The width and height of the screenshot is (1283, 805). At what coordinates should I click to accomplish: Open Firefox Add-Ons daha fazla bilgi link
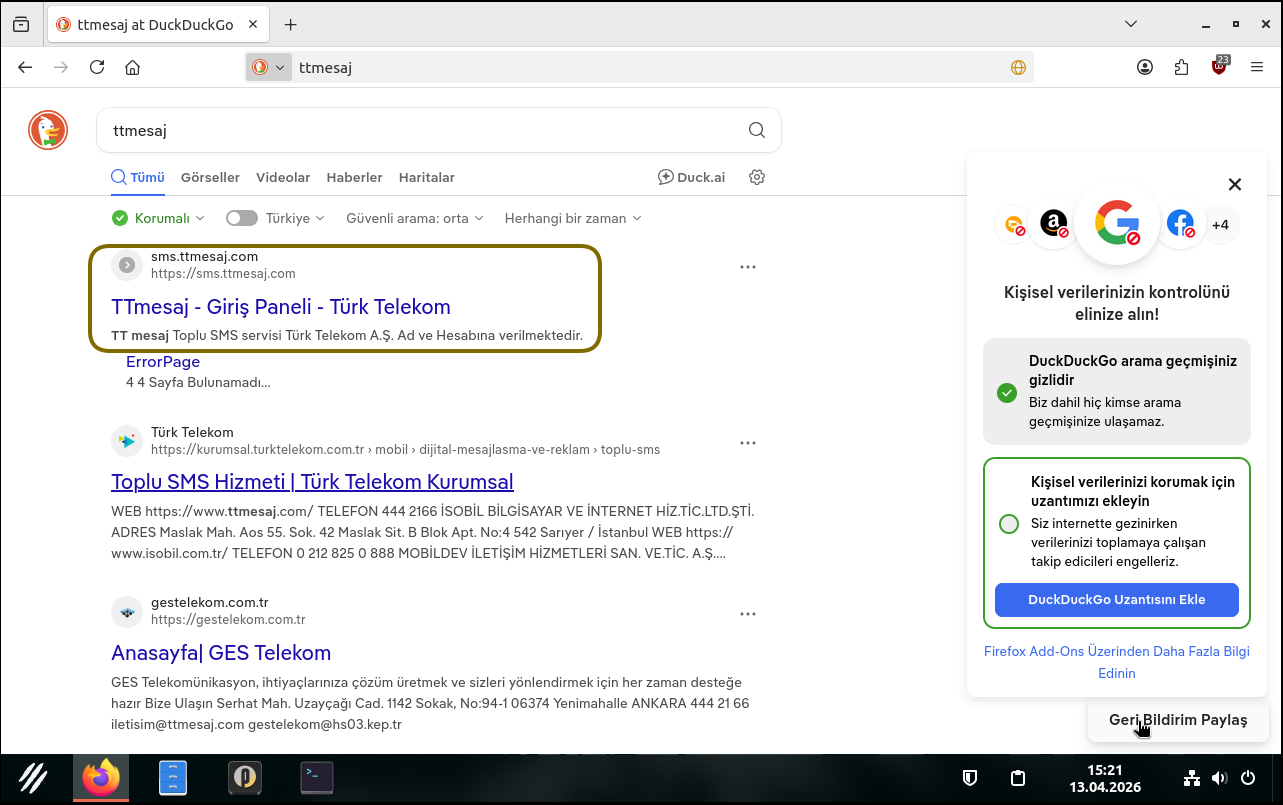[1117, 662]
